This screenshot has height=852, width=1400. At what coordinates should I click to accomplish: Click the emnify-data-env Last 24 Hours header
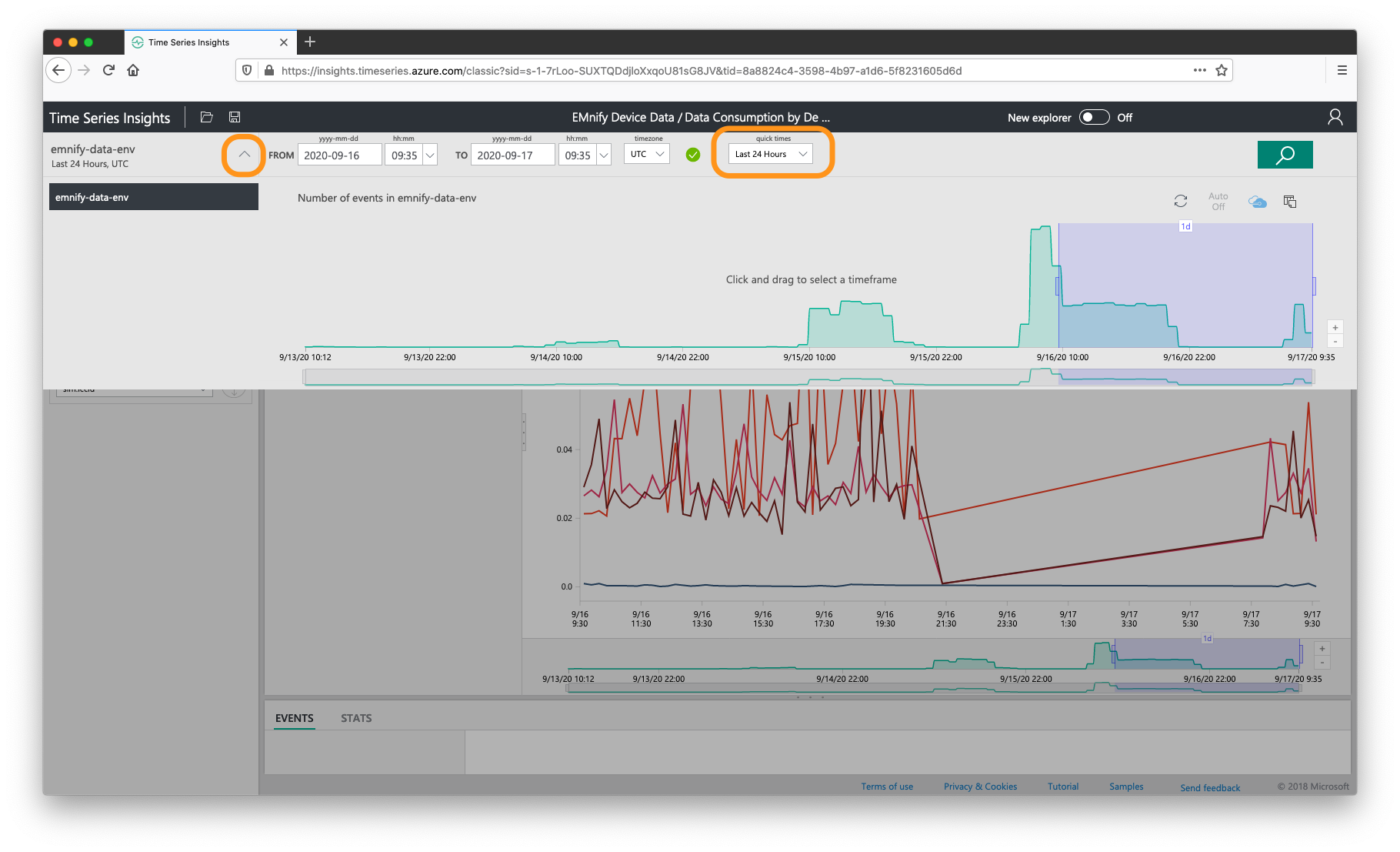[93, 155]
